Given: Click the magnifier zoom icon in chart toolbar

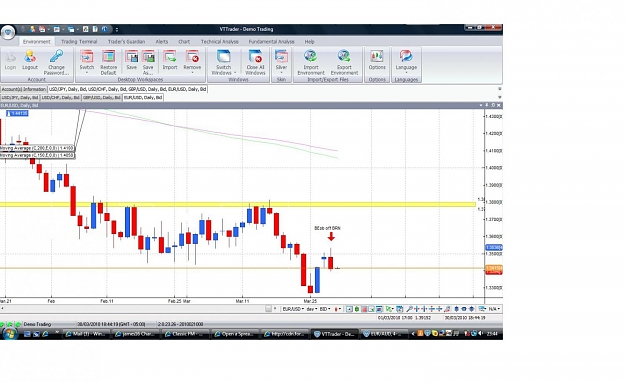Looking at the screenshot, I should (x=409, y=309).
